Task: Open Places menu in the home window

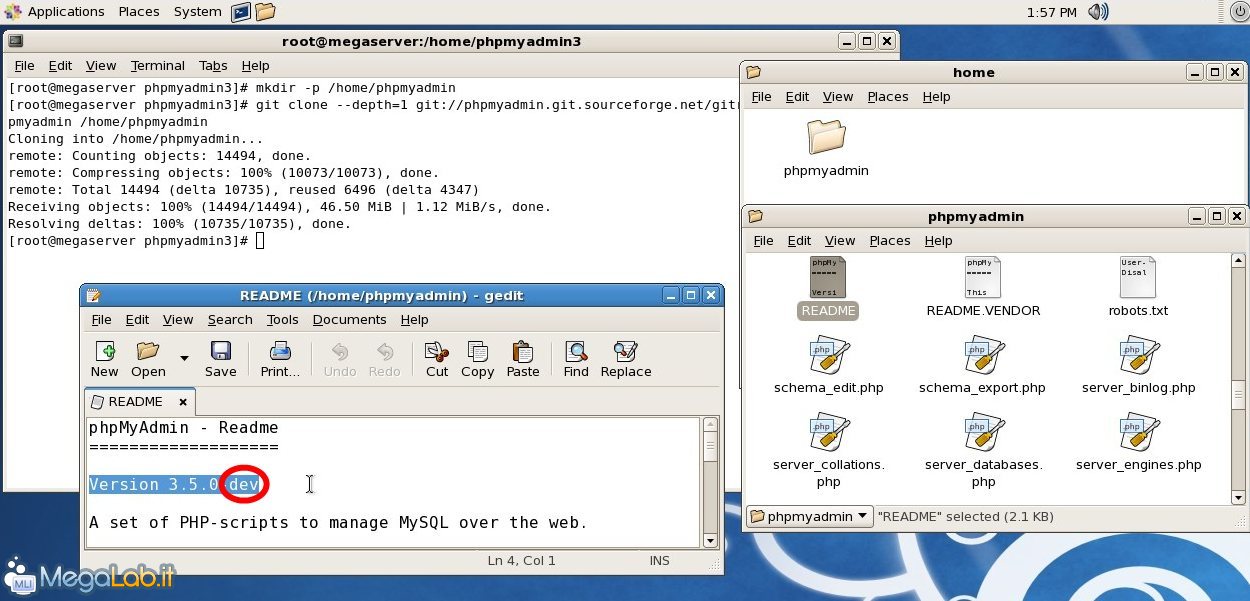Action: click(887, 97)
